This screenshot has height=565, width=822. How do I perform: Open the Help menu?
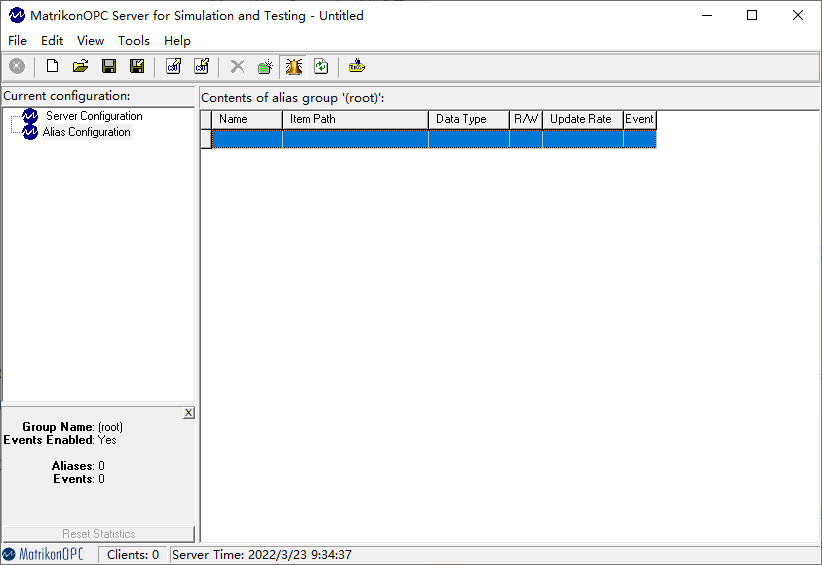(177, 41)
